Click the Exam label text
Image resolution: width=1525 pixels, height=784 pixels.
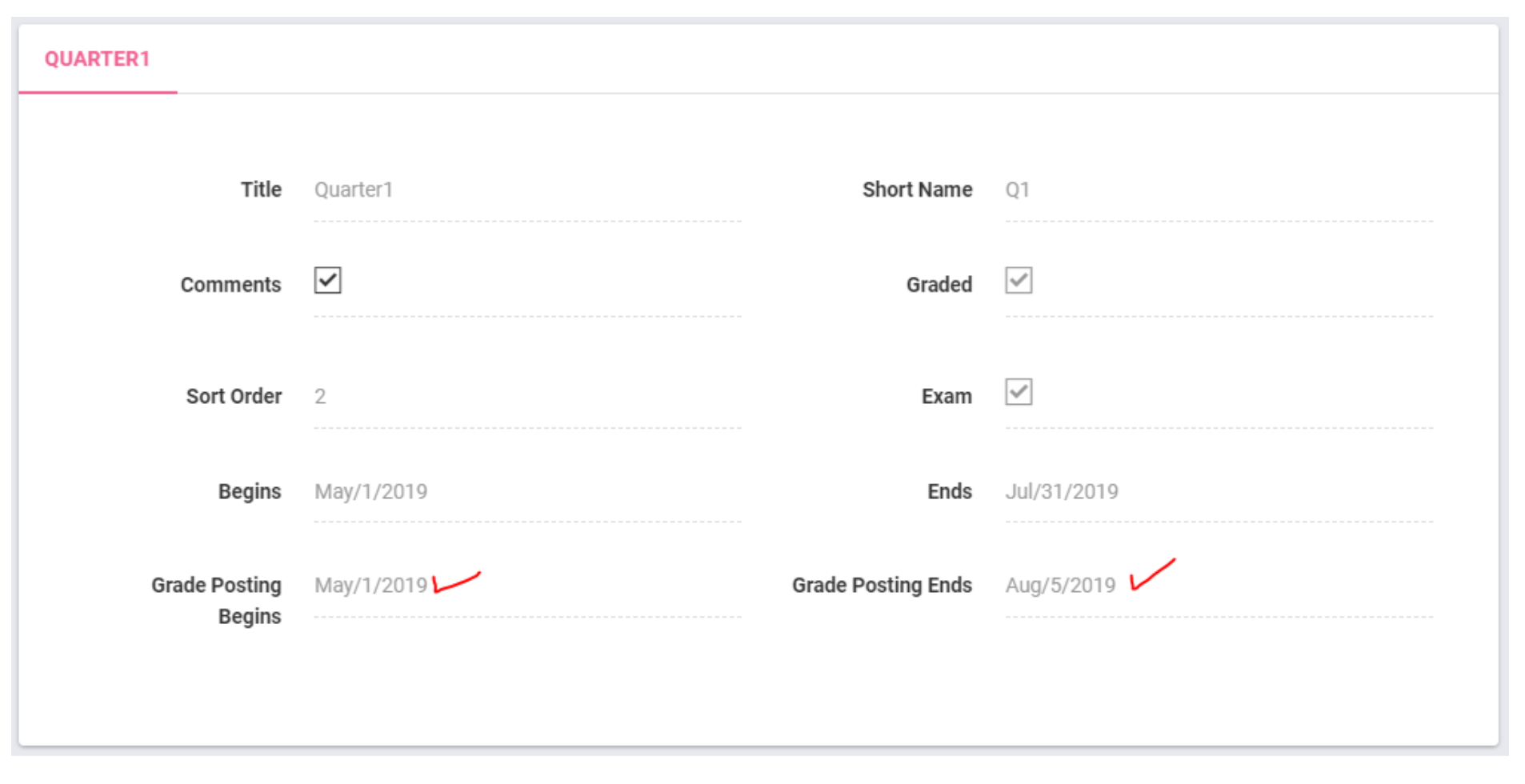946,397
